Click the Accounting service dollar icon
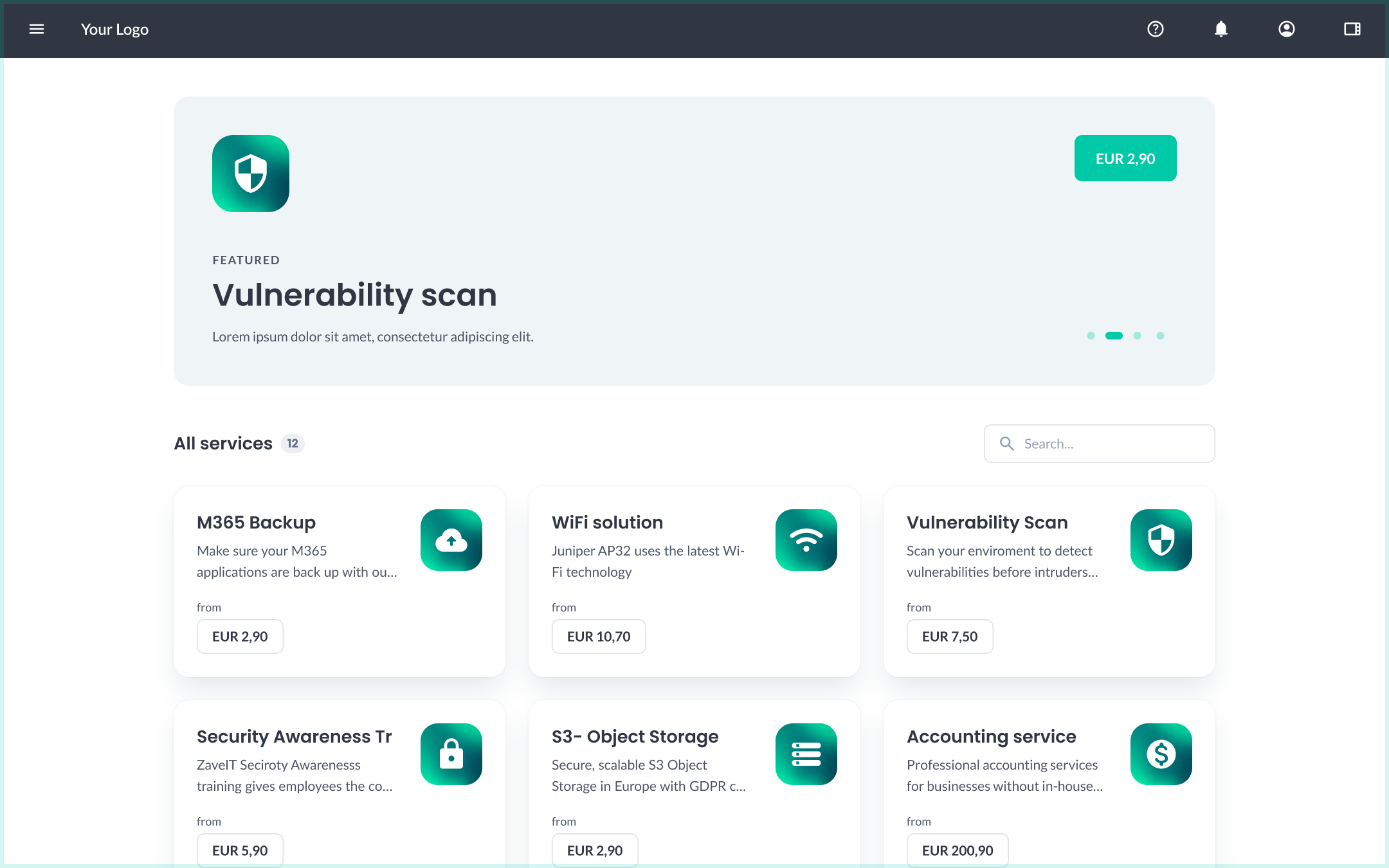The image size is (1389, 868). click(1161, 754)
